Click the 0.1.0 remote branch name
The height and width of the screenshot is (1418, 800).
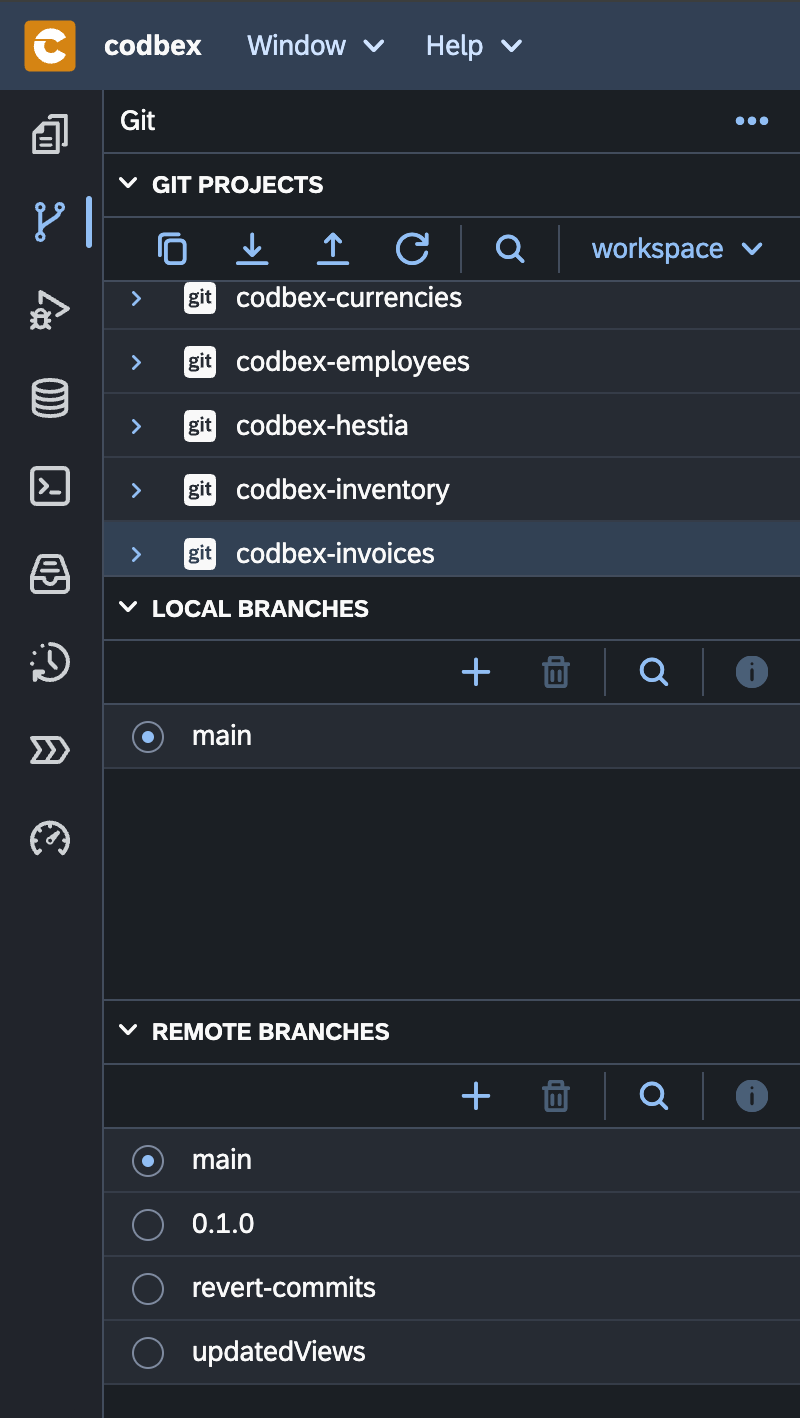[x=223, y=1224]
